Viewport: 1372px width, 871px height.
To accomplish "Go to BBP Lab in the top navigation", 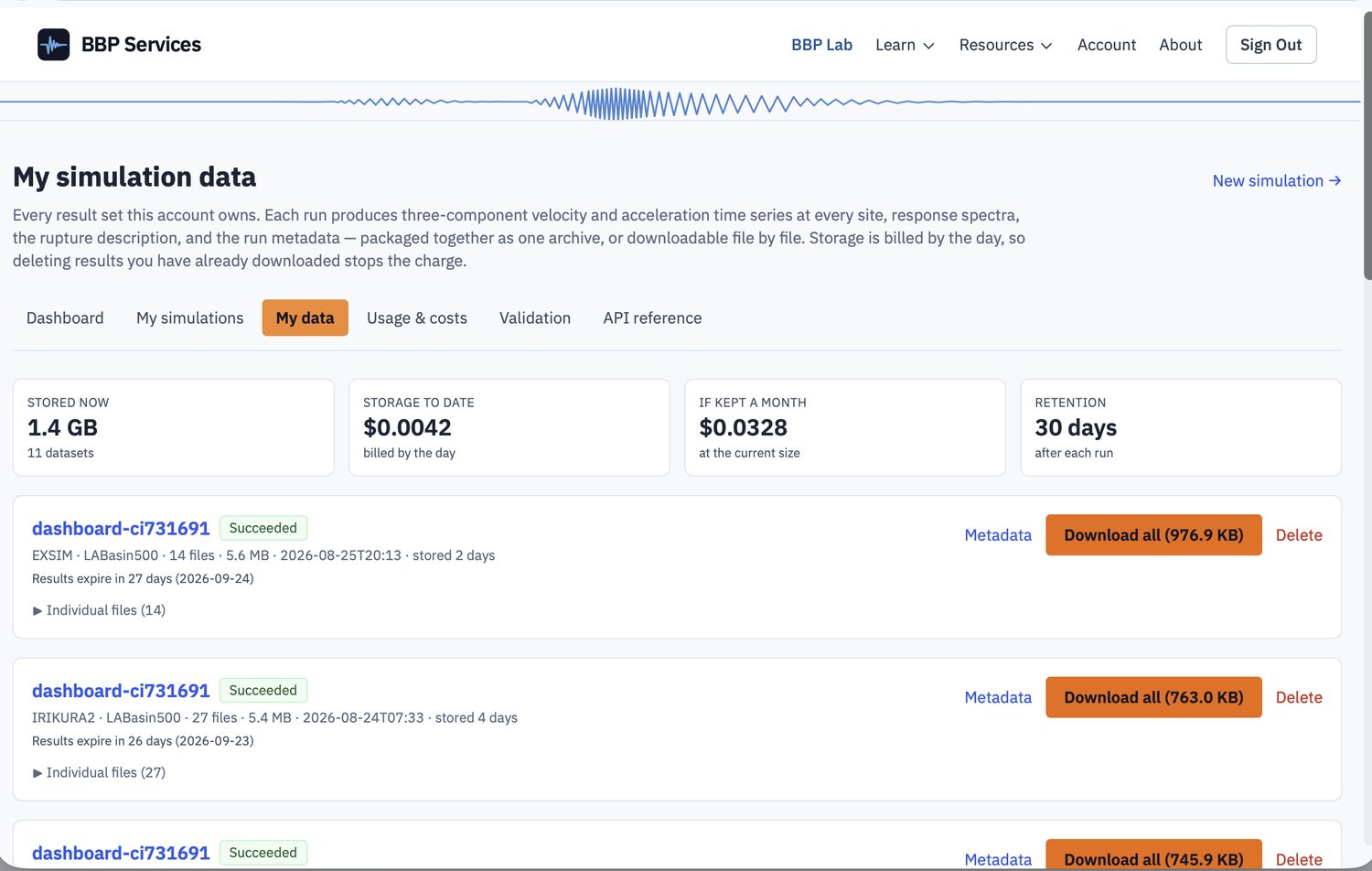I will [821, 45].
